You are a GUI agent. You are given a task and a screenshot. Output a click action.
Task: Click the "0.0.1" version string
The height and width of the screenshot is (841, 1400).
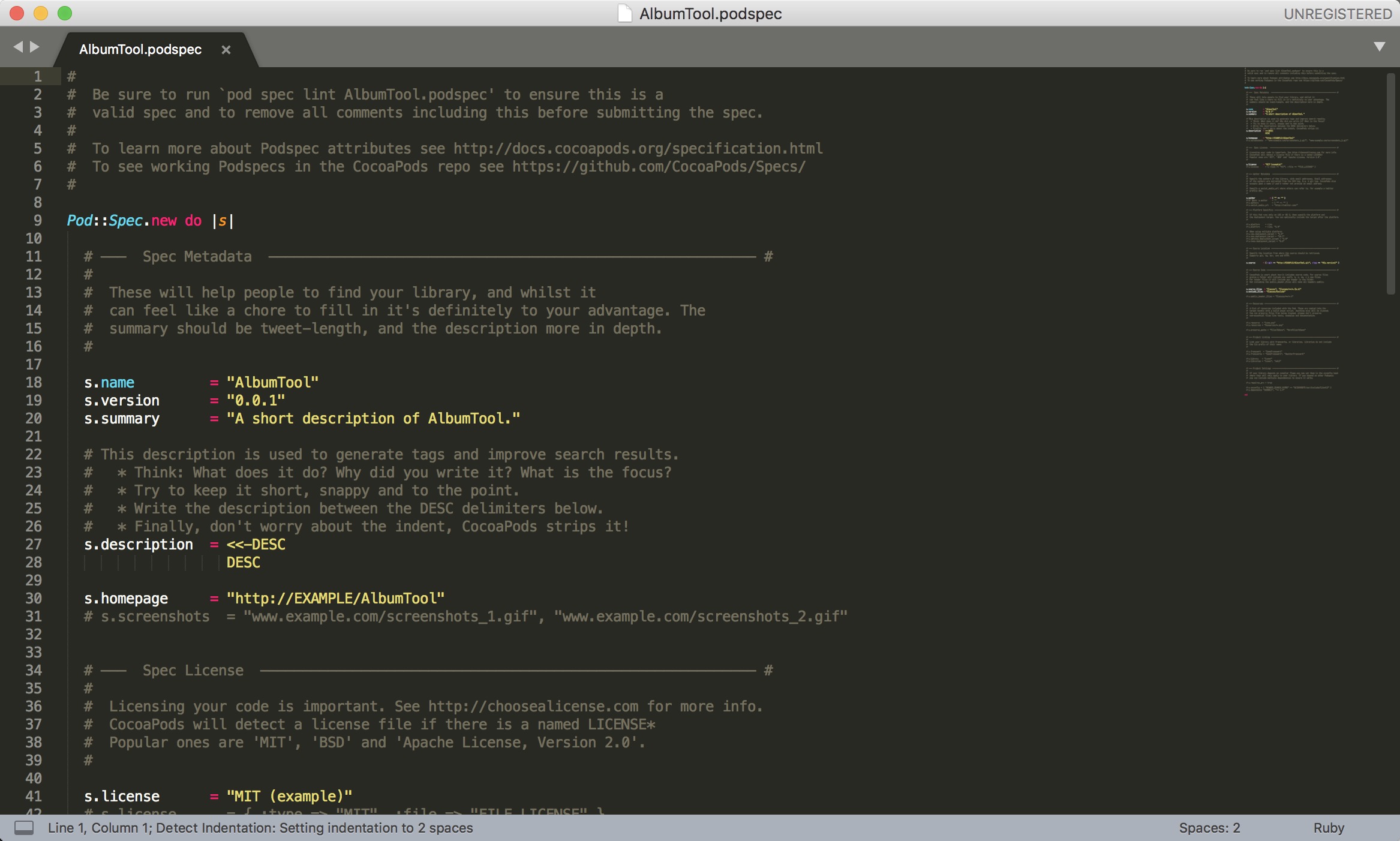(x=256, y=401)
